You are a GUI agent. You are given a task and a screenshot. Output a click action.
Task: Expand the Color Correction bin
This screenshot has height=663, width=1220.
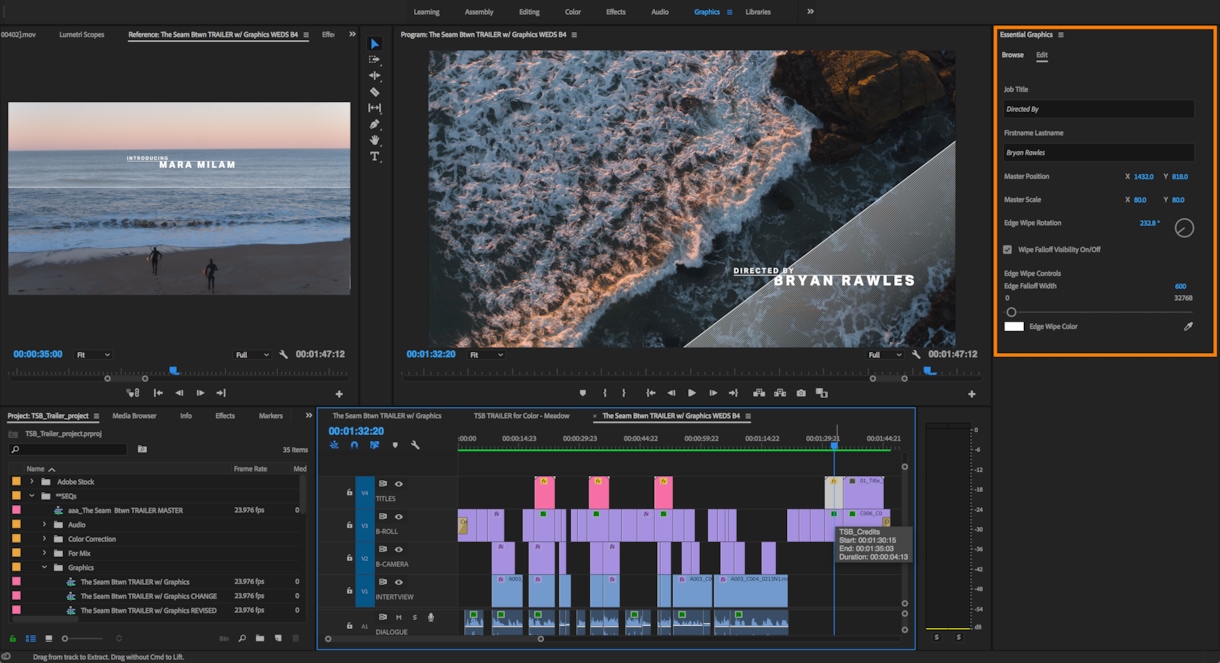tap(44, 539)
